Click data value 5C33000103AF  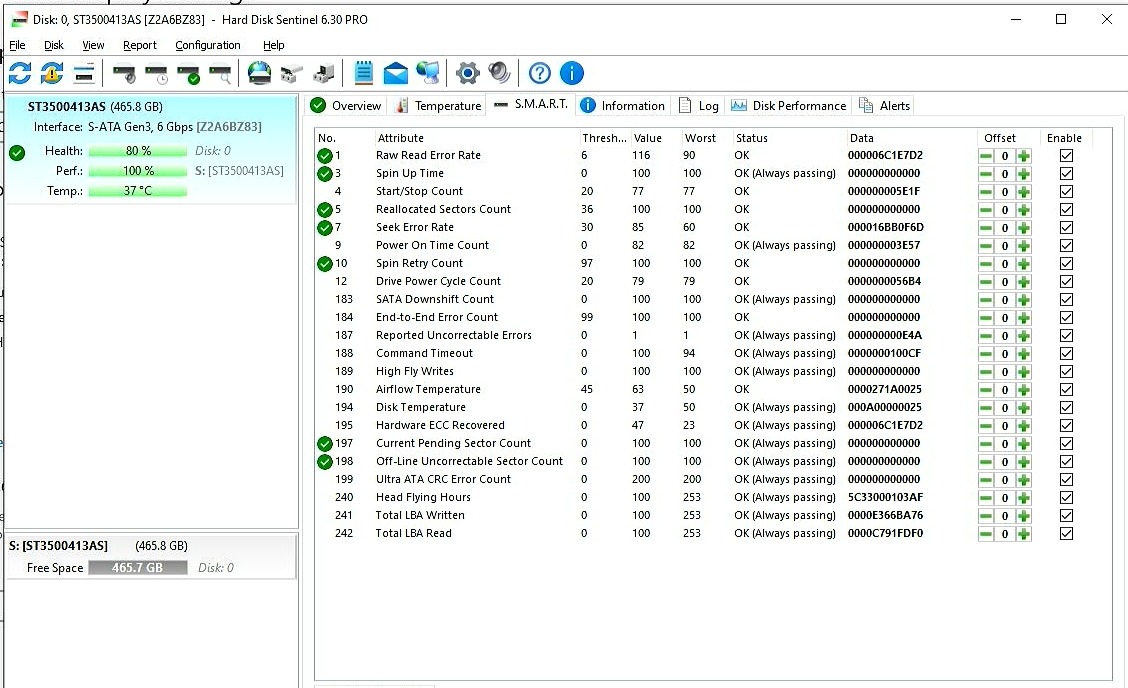click(x=886, y=497)
